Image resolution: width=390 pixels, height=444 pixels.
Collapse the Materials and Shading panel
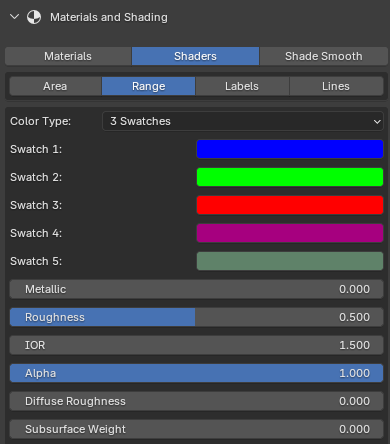[x=14, y=17]
